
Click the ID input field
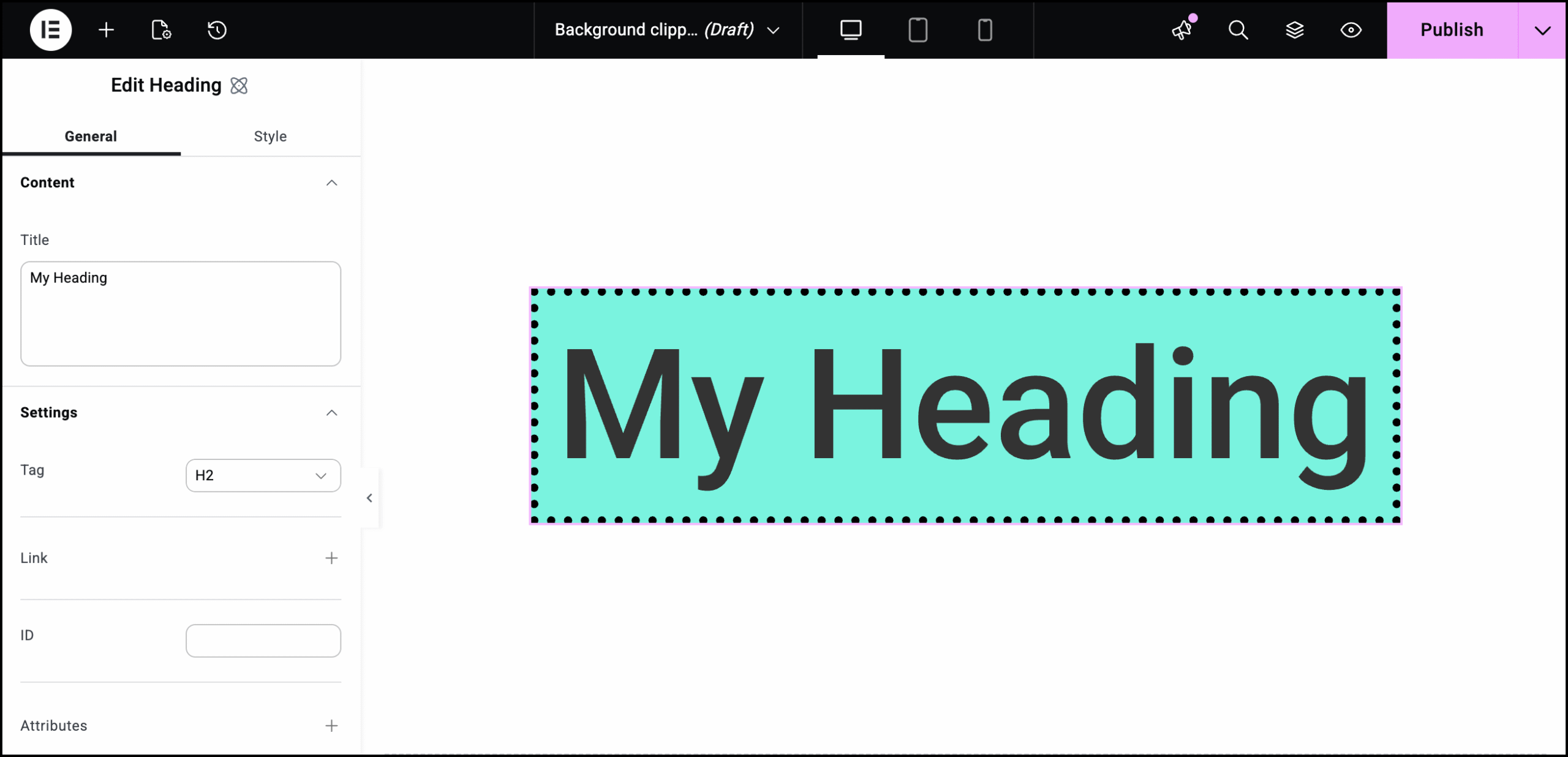coord(263,641)
